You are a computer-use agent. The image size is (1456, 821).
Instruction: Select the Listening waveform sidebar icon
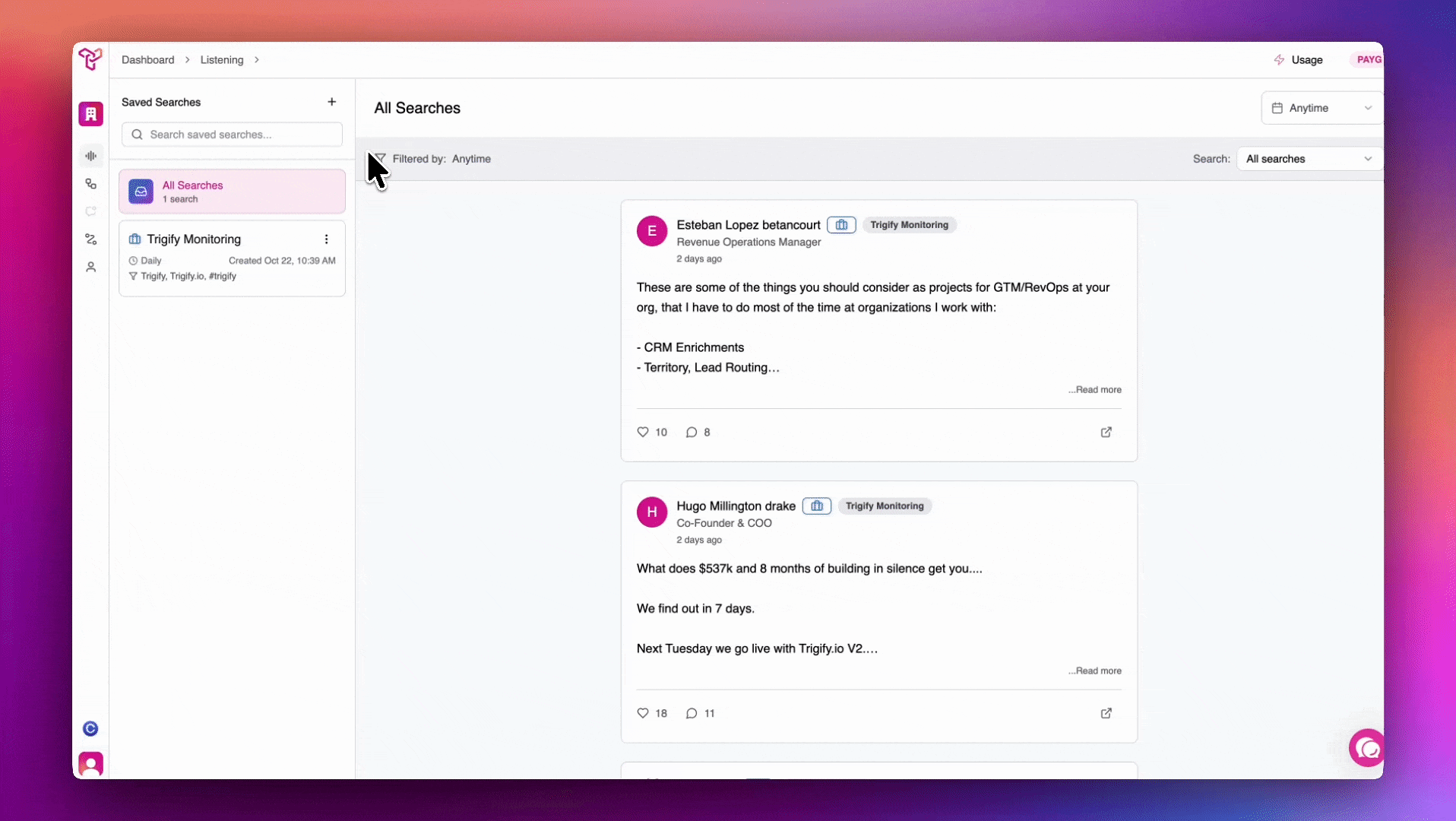tap(90, 156)
